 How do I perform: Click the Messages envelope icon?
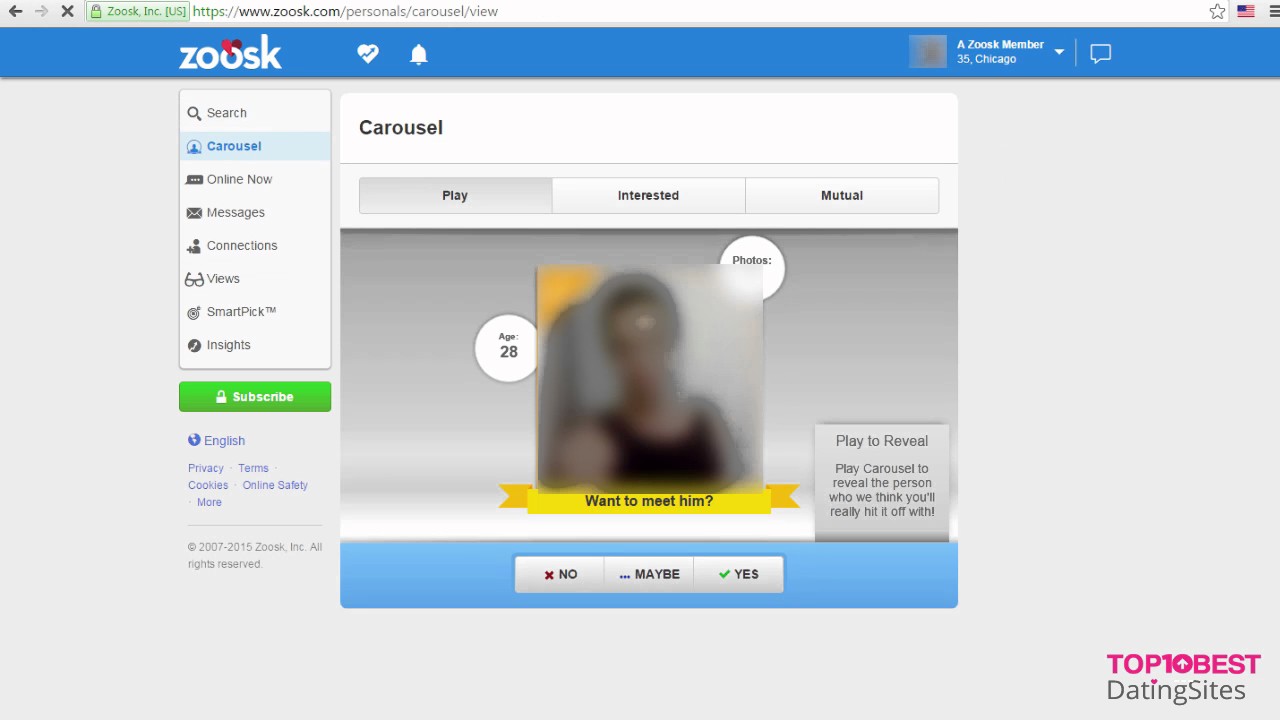[194, 212]
